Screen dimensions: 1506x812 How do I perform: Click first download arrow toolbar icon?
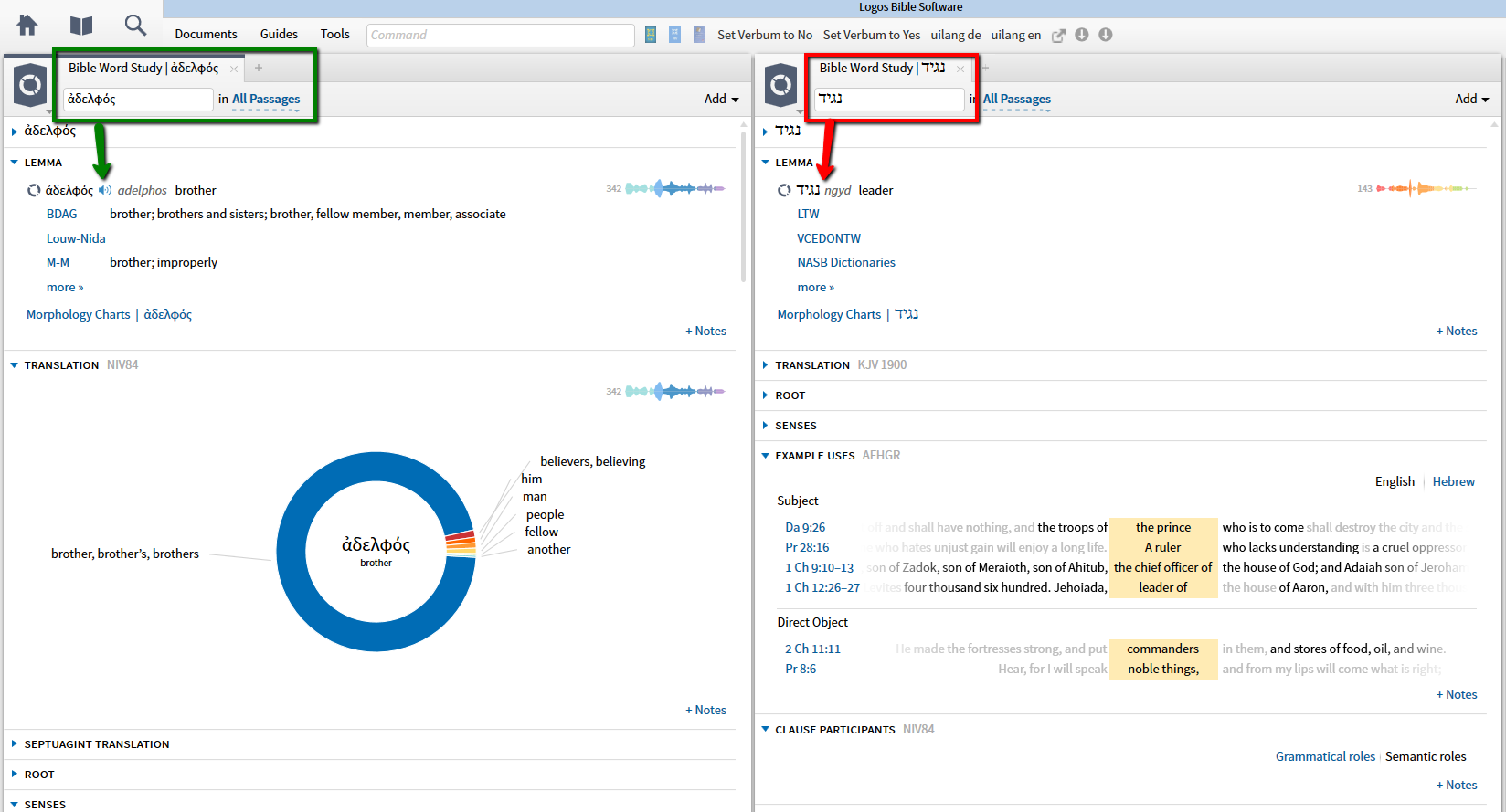1082,35
